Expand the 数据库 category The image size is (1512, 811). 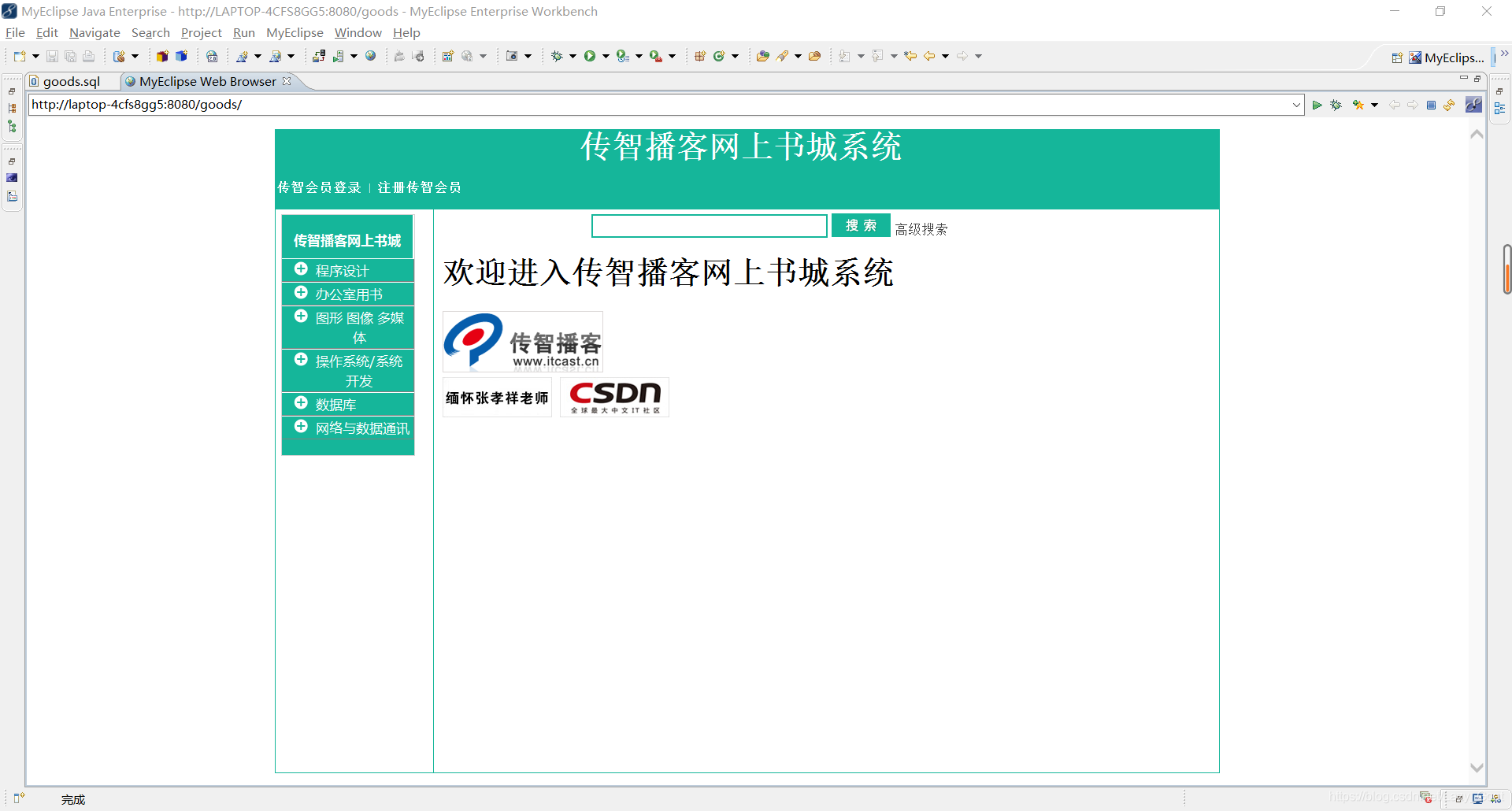301,403
